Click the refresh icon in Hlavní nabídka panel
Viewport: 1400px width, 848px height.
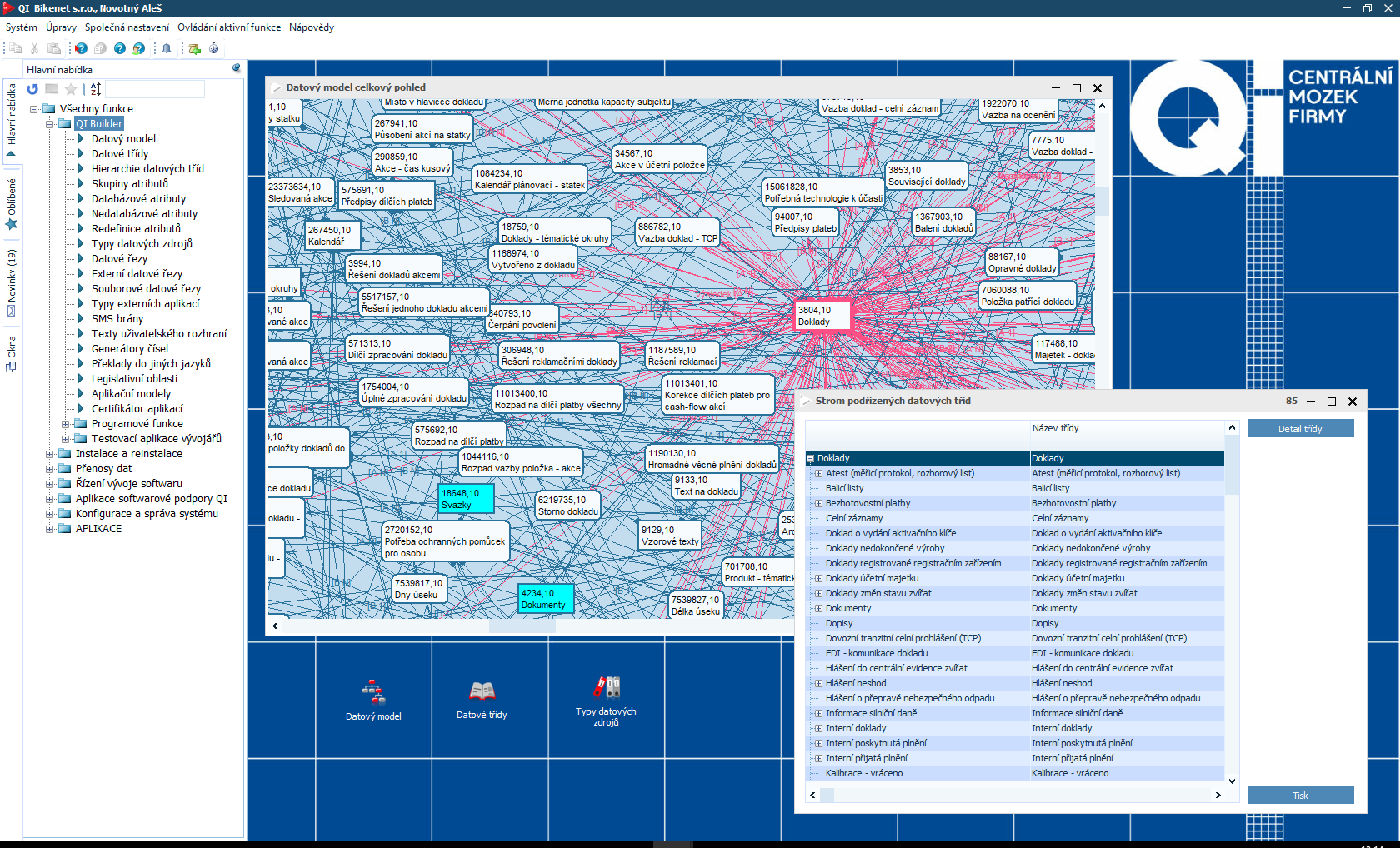click(32, 89)
